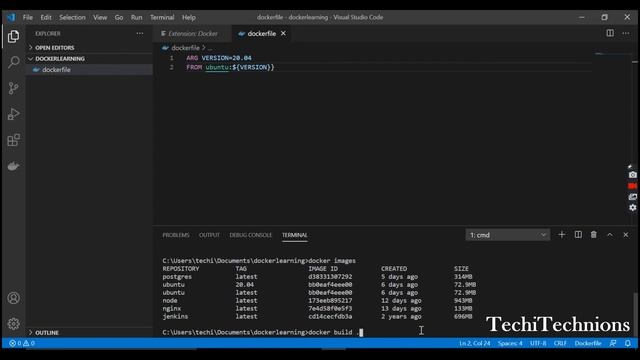Switch to the Terminal panel tab
640x360 pixels.
tap(294, 235)
